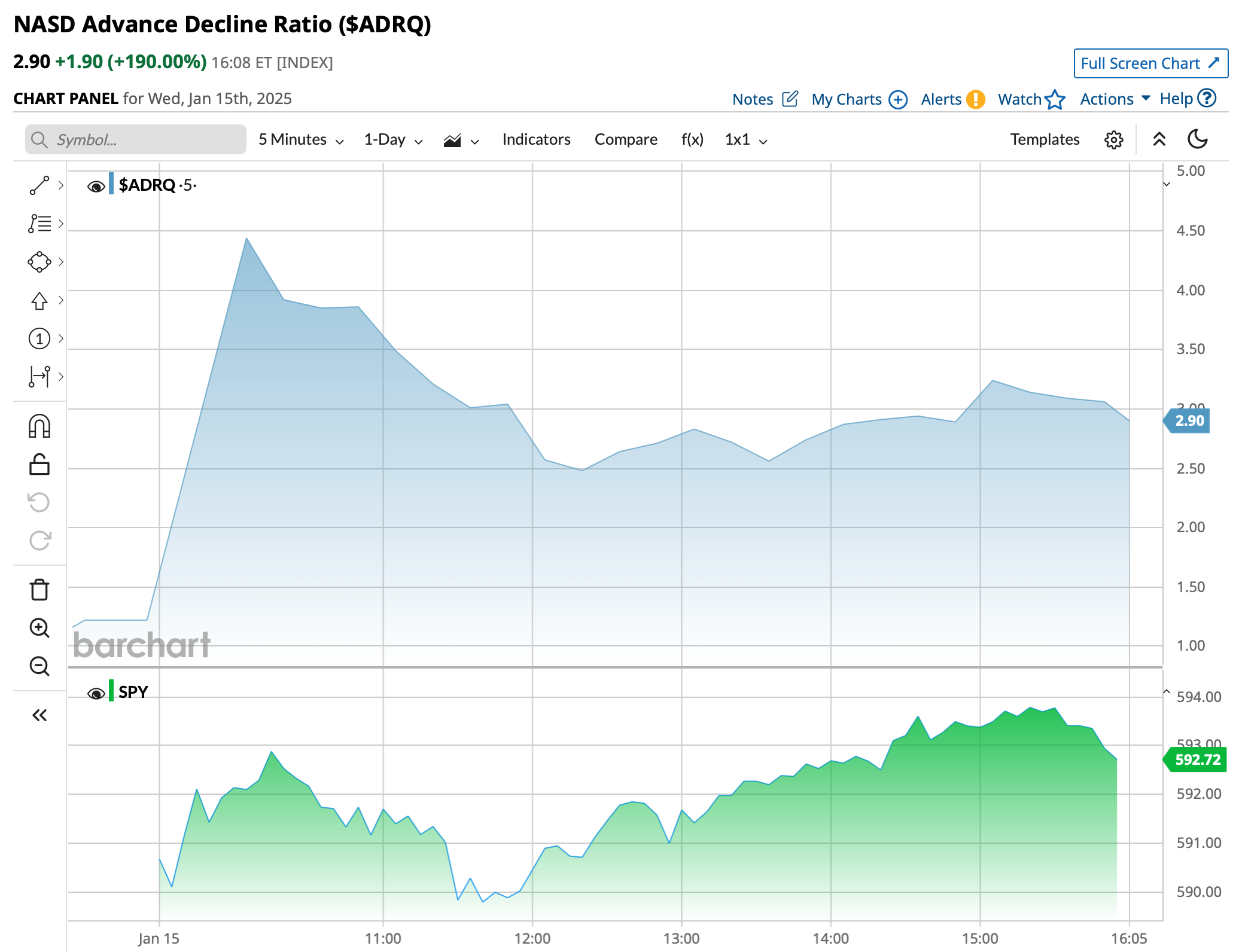Open the 1-Day period dropdown
1236x952 pixels.
point(393,140)
